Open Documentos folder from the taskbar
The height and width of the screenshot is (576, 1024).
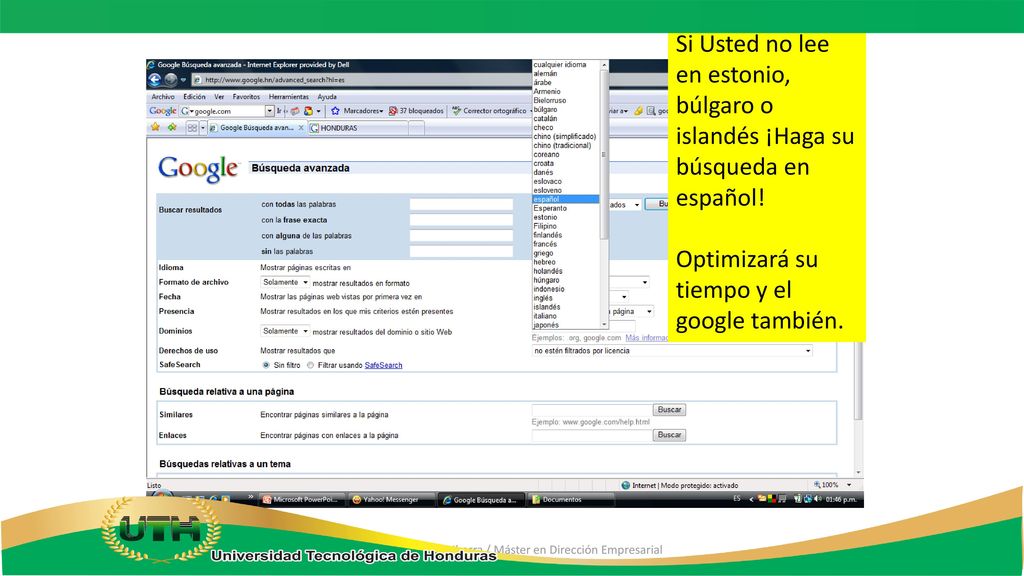571,500
